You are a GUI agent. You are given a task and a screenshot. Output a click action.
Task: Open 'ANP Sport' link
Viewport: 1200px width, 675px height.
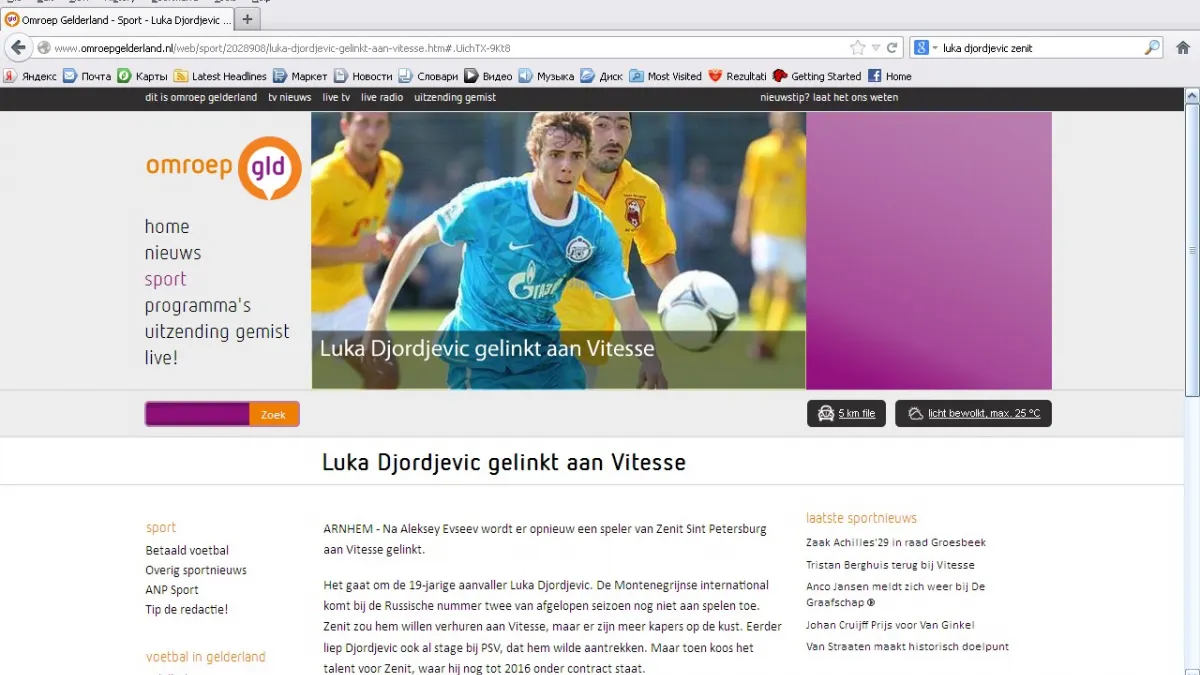coord(172,590)
